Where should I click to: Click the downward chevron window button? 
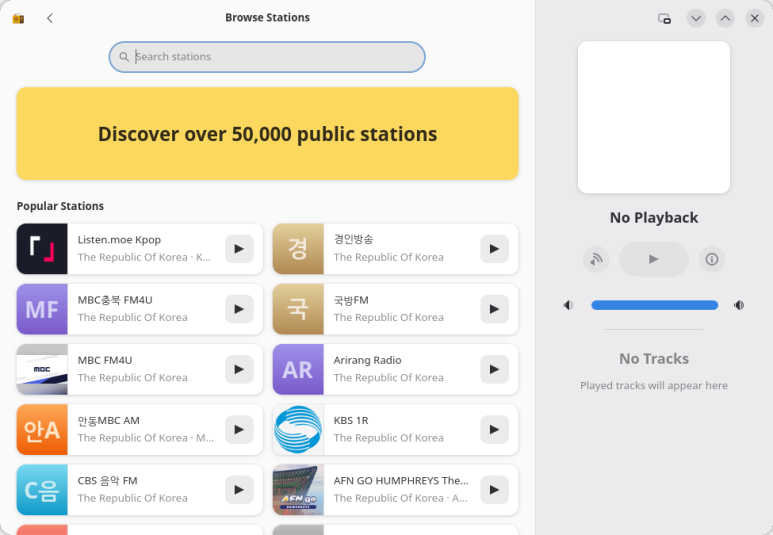[x=696, y=19]
